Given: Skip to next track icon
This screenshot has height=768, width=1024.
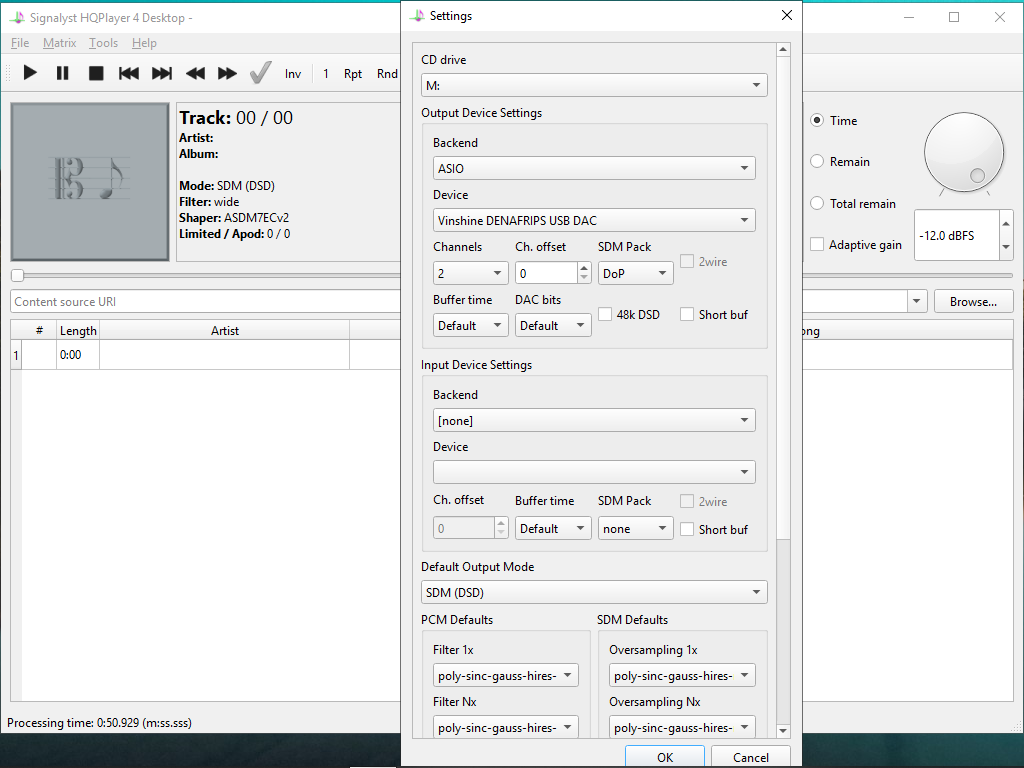Looking at the screenshot, I should [162, 73].
